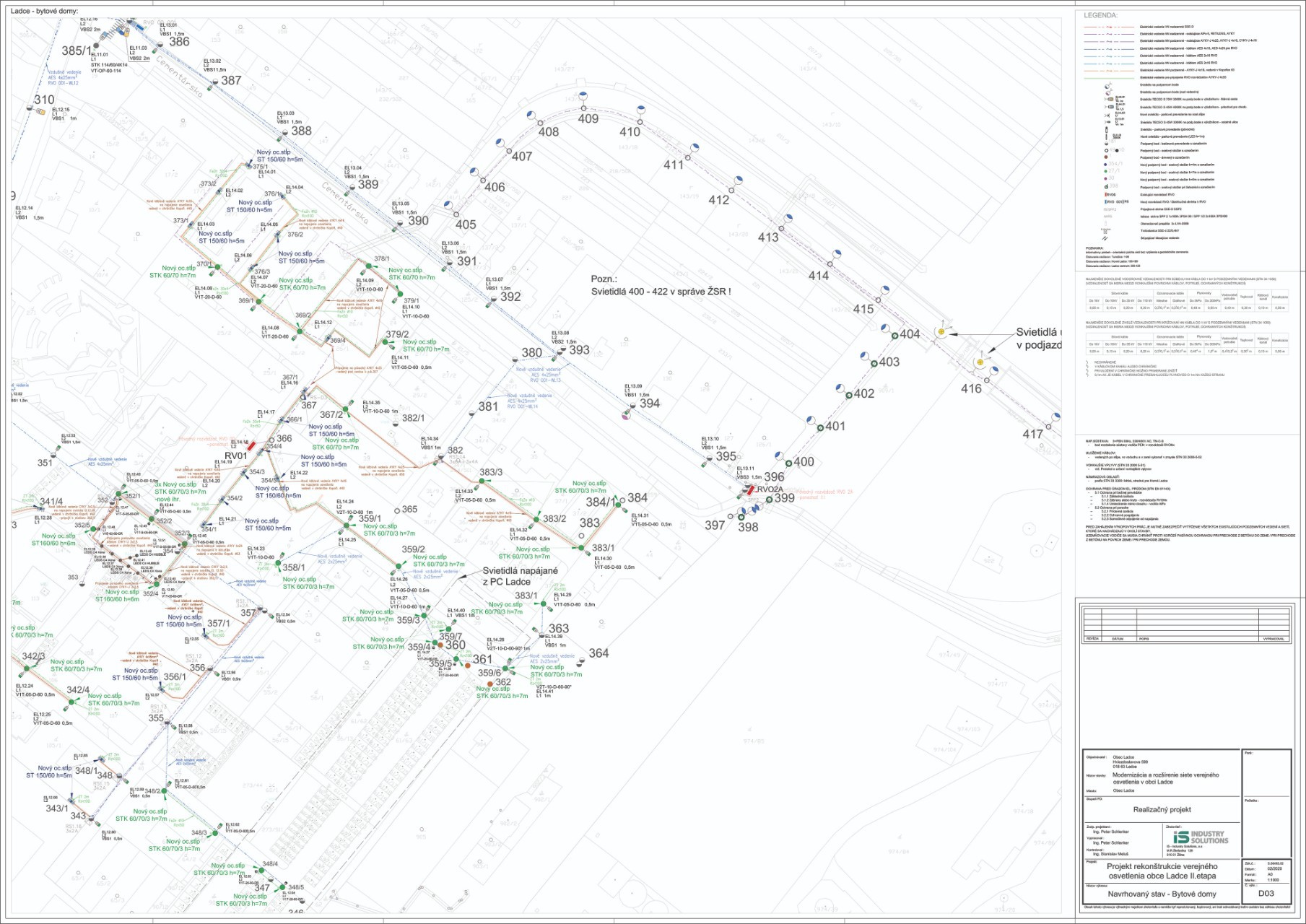Viewport: 1306px width, 924px height.
Task: Click drawing number 'D03'
Action: point(1266,894)
